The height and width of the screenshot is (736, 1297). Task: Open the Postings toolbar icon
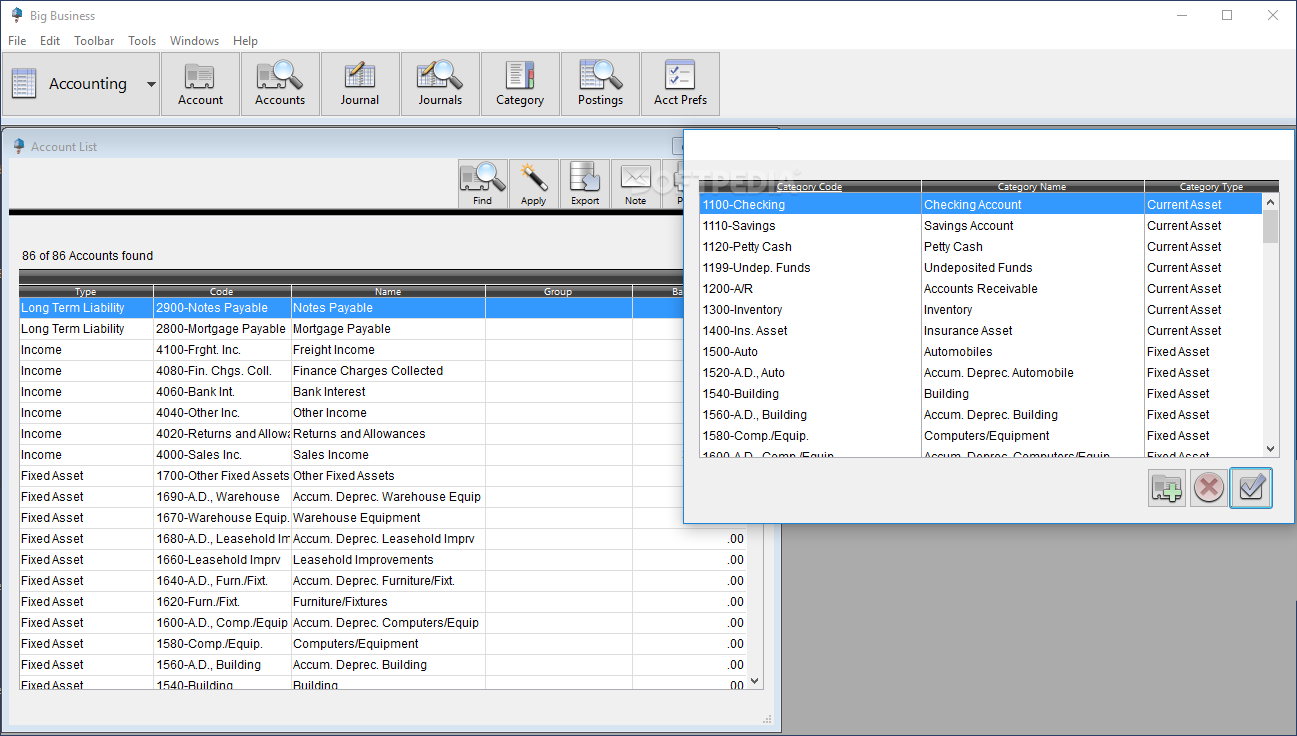600,84
